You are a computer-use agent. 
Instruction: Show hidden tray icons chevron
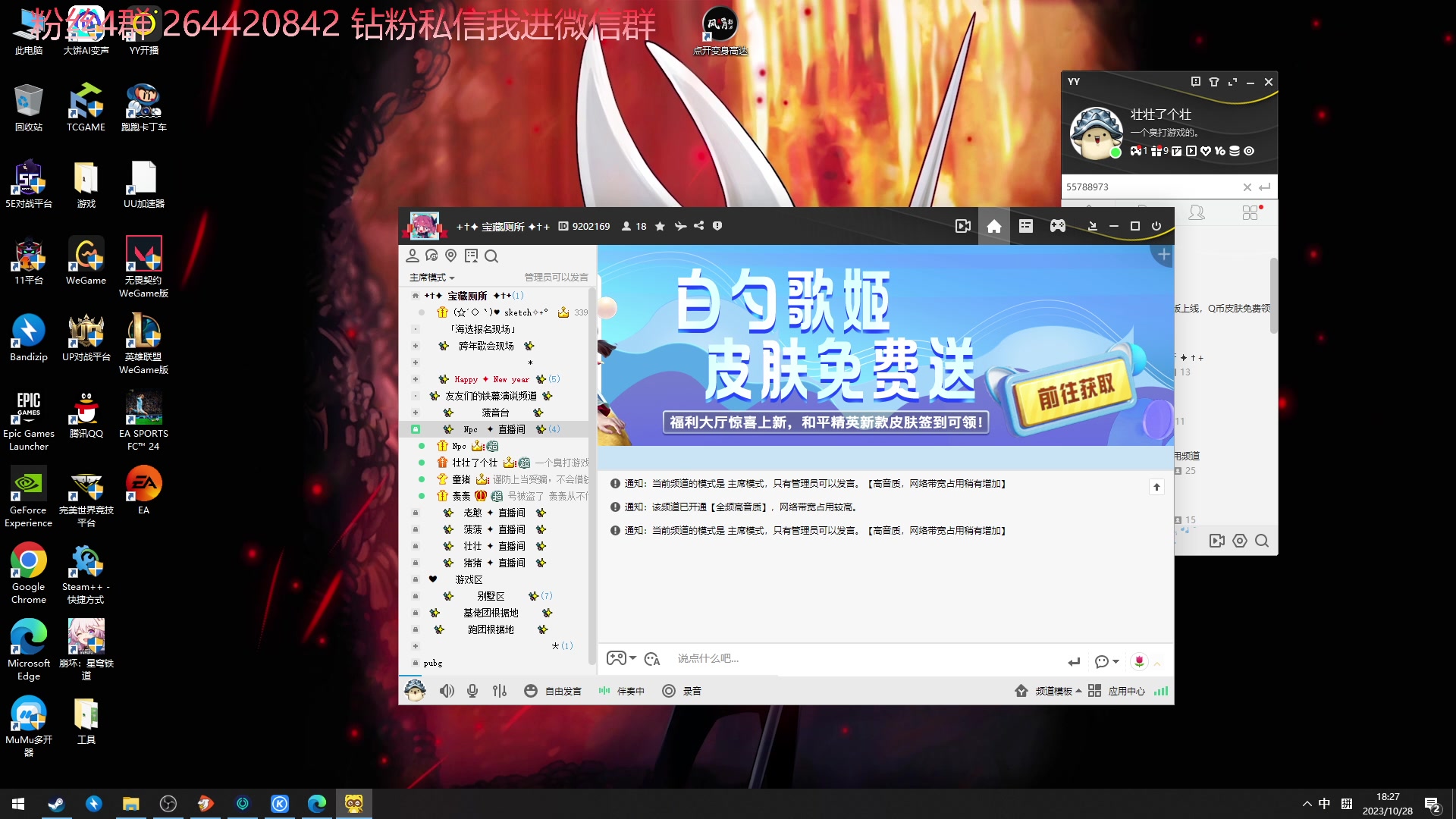(1307, 804)
